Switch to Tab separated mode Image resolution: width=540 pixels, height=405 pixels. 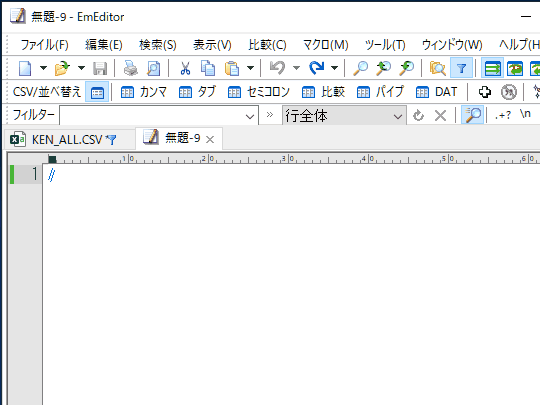pos(197,92)
